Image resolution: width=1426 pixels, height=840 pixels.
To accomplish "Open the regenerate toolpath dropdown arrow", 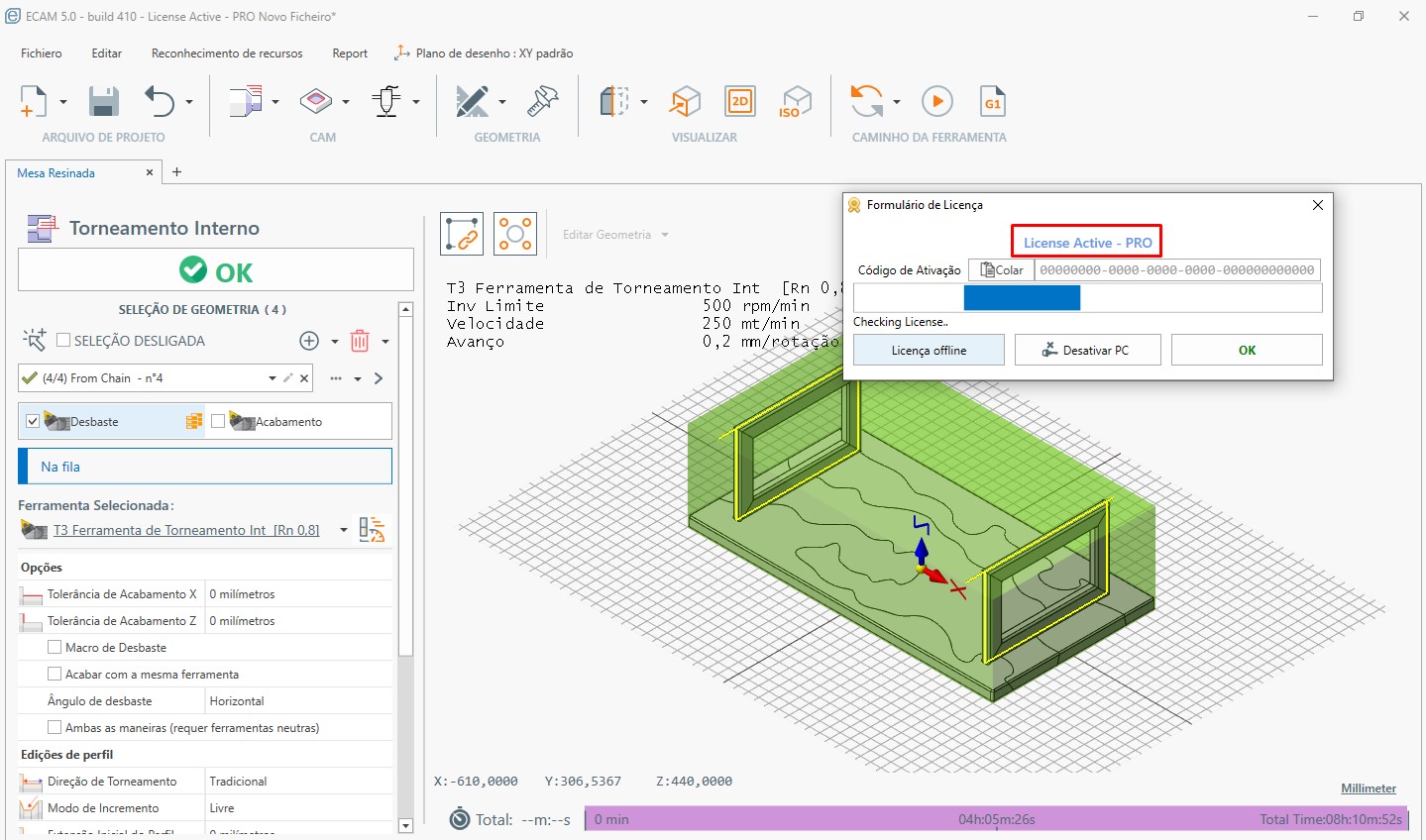I will coord(897,102).
